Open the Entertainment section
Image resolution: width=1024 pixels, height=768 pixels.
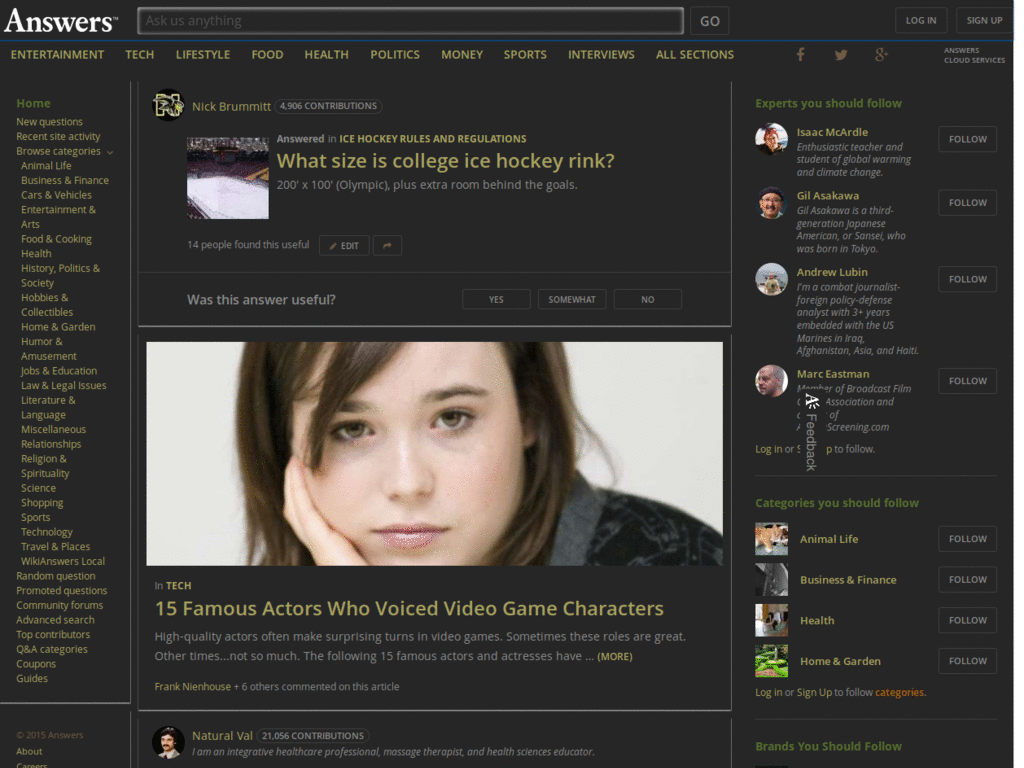57,55
